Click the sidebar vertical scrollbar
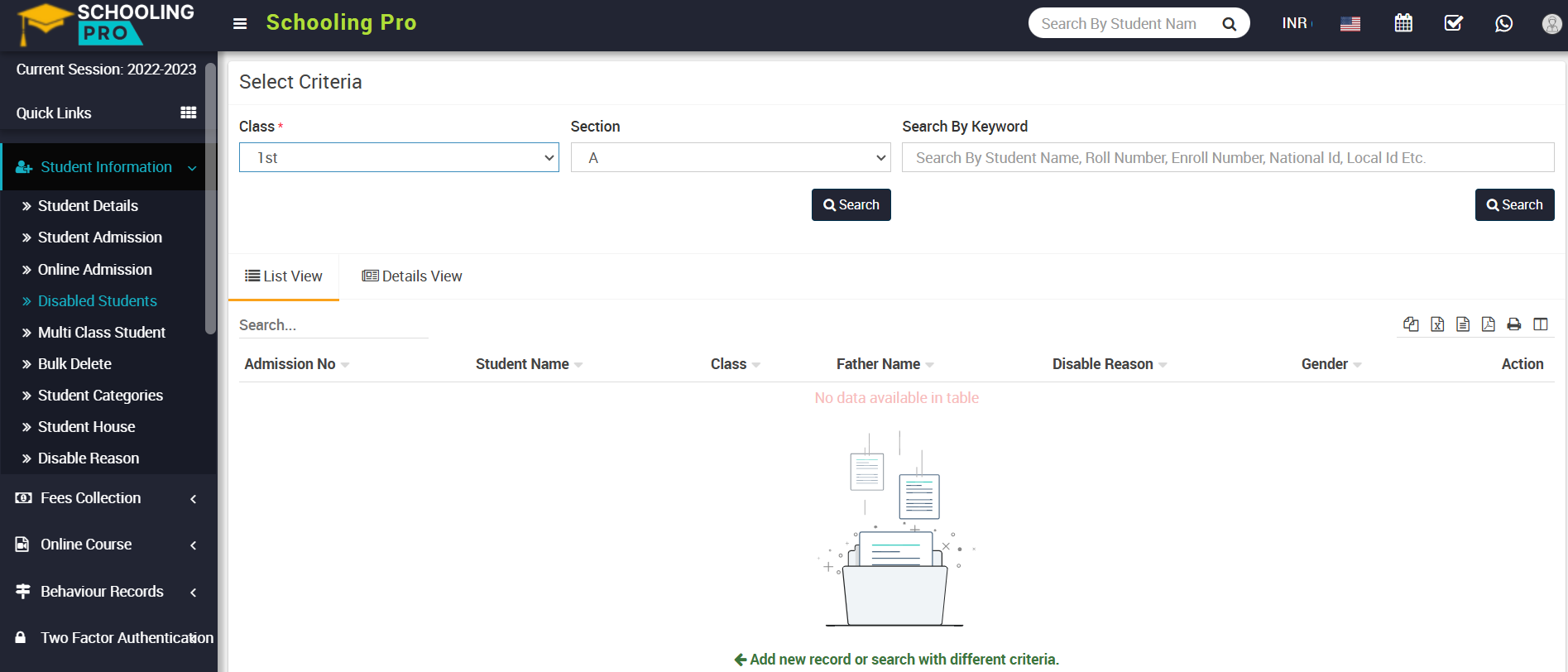The height and width of the screenshot is (672, 1568). (210, 199)
